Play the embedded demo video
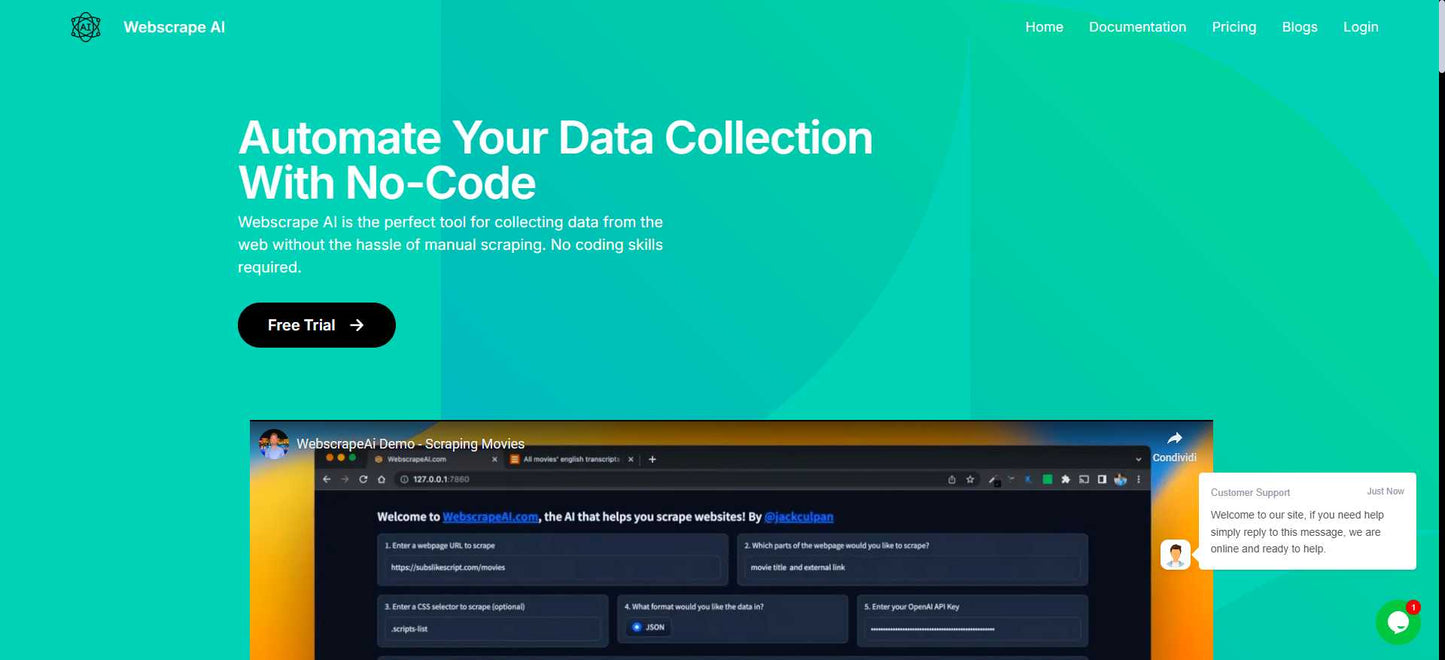 [x=730, y=560]
